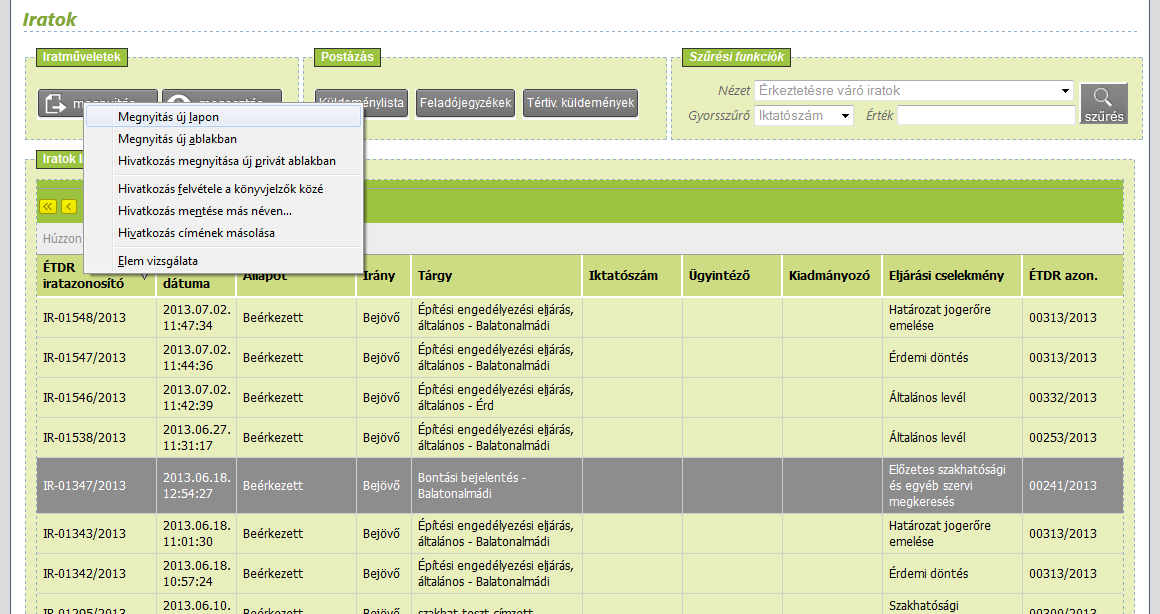Viewport: 1160px width, 614px height.
Task: Choose Megnyitás új ablakban from context menu
Action: pyautogui.click(x=223, y=139)
